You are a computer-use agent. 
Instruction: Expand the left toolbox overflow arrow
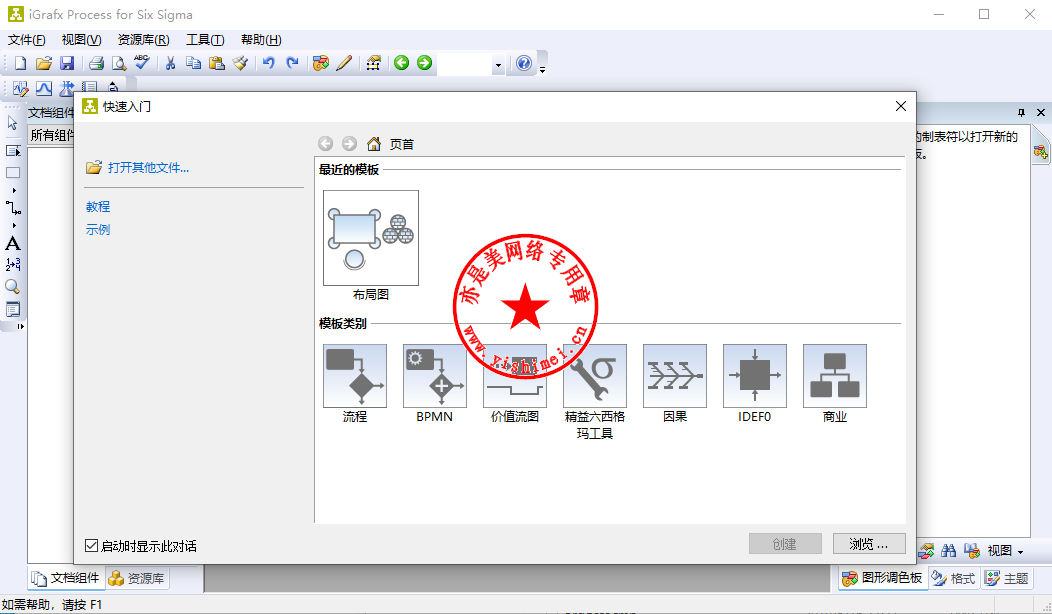click(21, 326)
